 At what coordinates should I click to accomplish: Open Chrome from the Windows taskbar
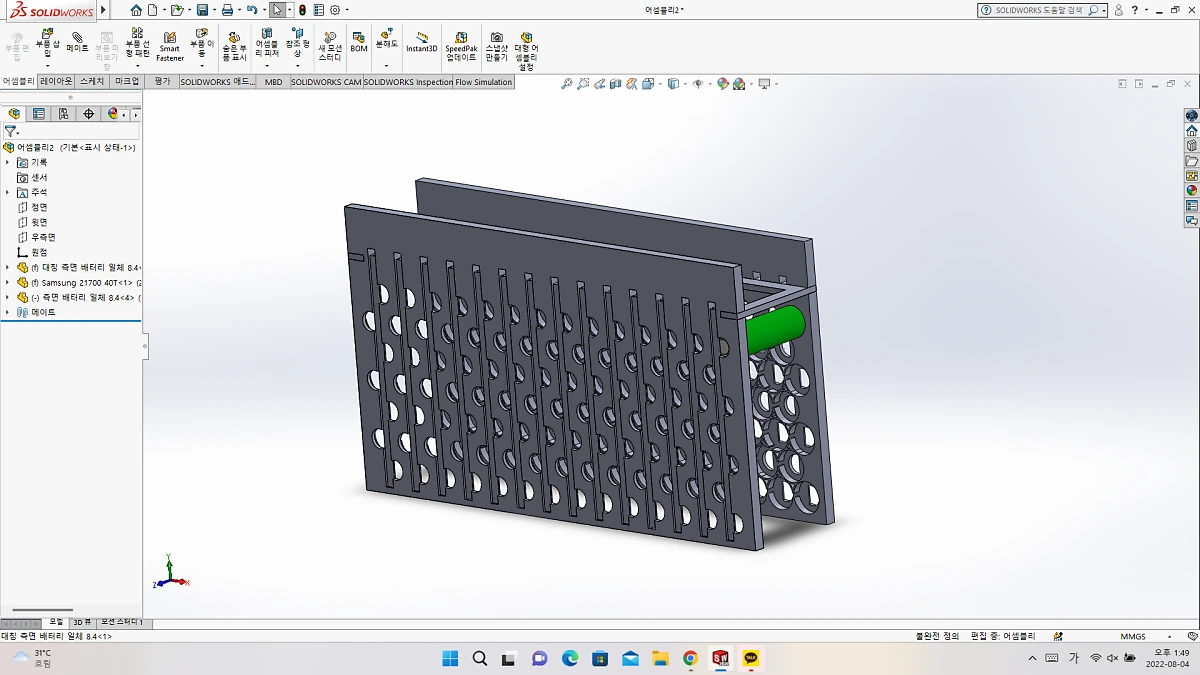pos(690,658)
